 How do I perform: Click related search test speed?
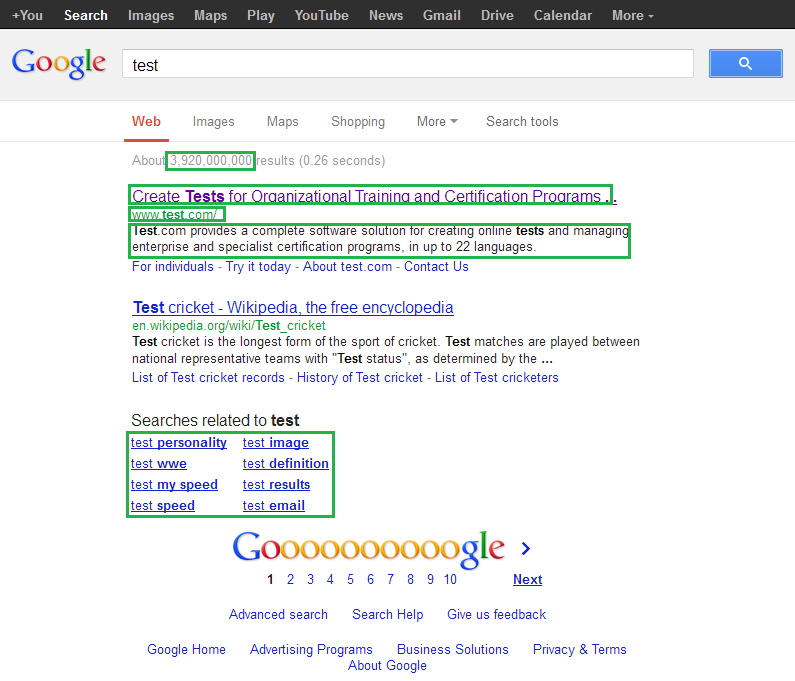[x=163, y=506]
